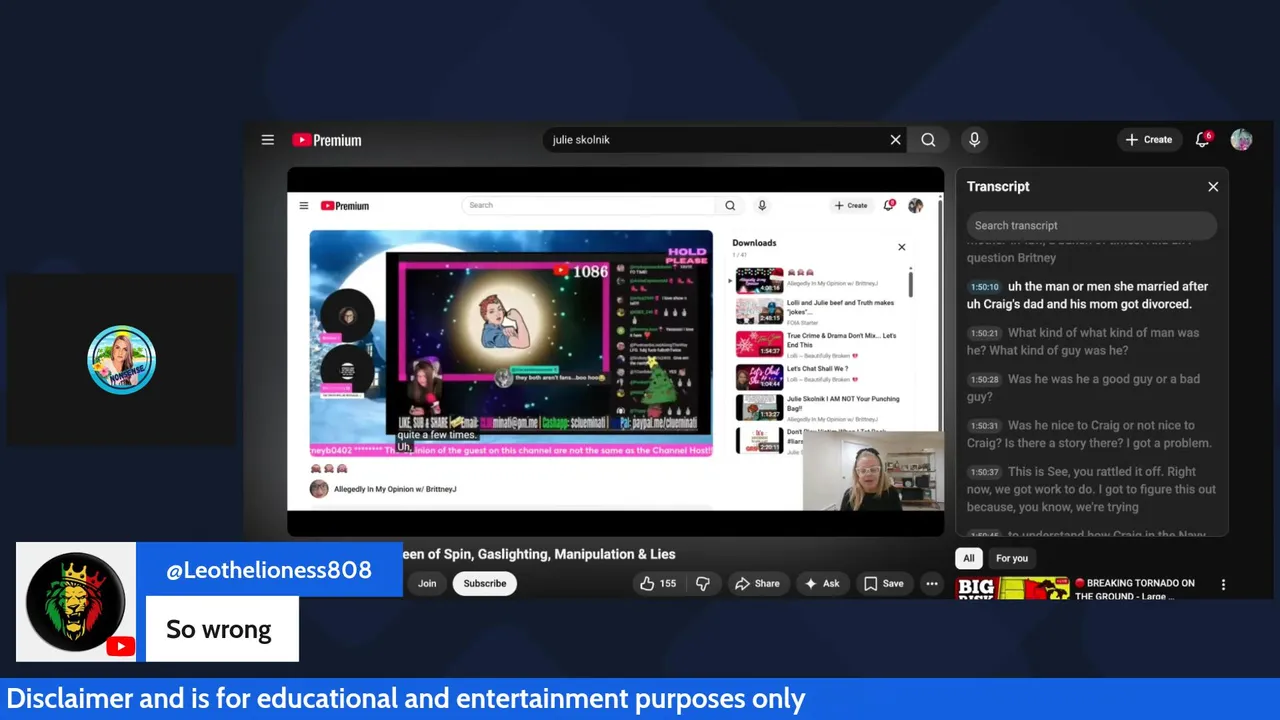Open the Breaking Tornado recommended video thumbnail
Screen dimensions: 1280x720
point(1012,588)
